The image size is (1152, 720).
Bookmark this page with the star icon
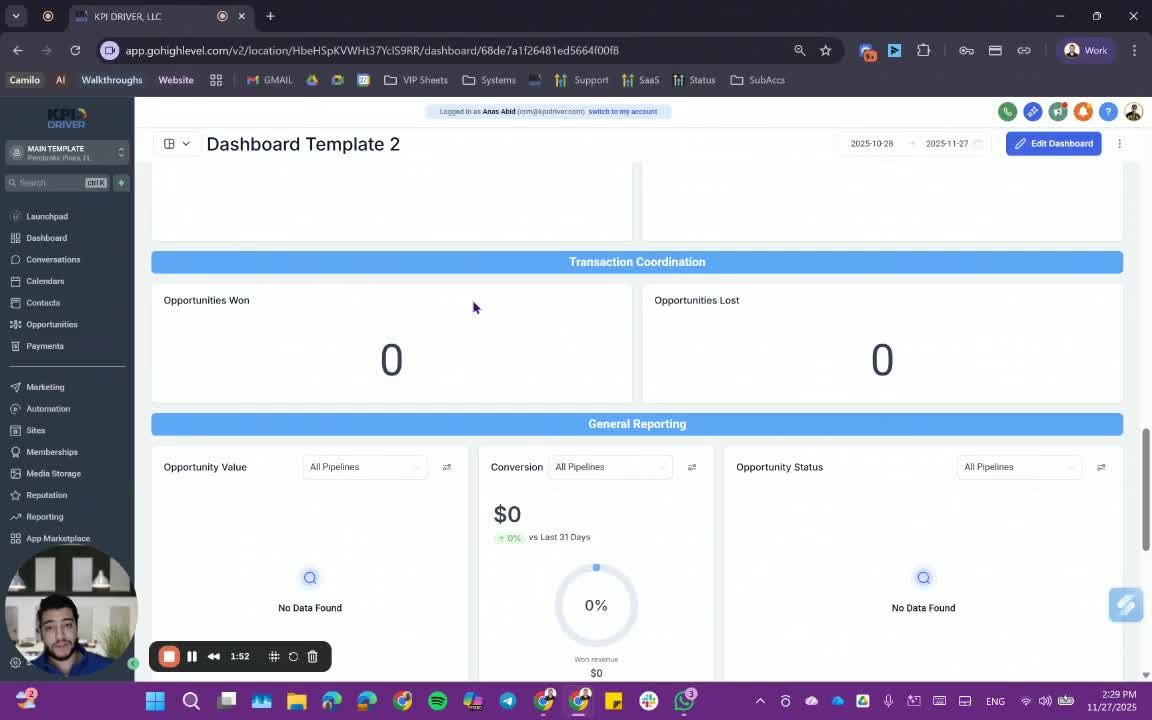click(825, 51)
